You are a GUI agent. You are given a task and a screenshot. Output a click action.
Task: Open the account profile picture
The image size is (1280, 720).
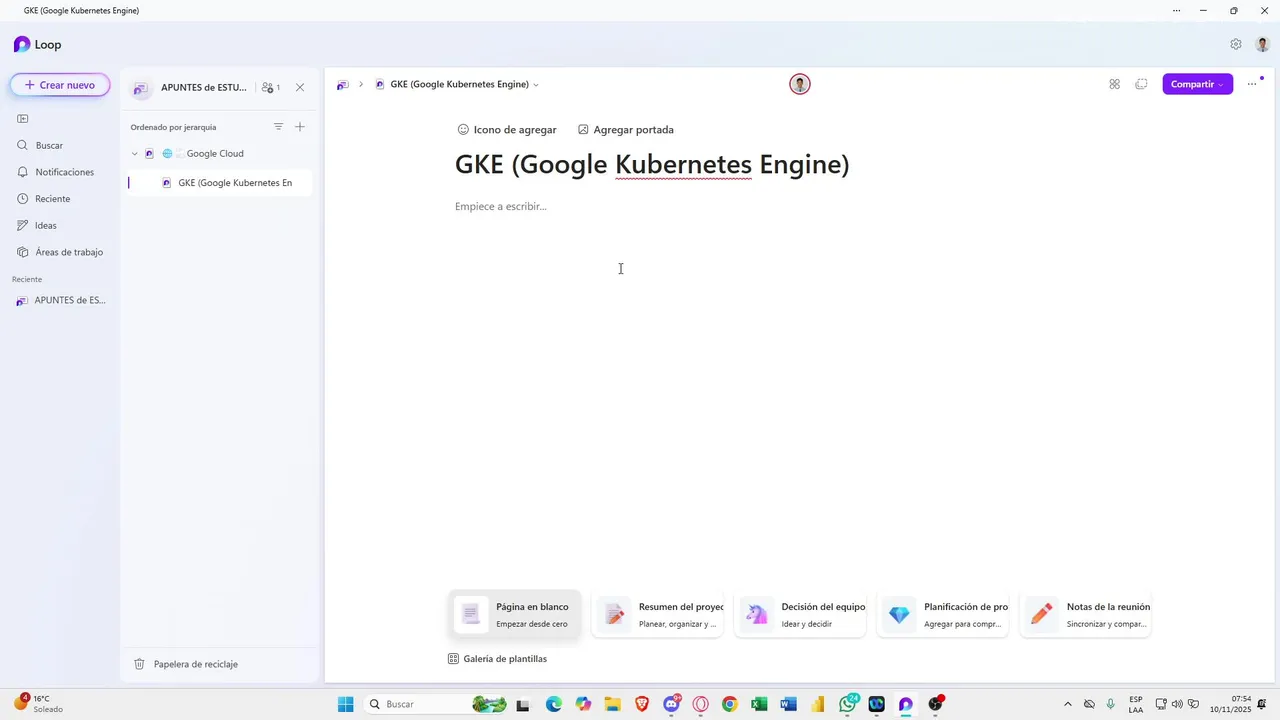point(1262,45)
